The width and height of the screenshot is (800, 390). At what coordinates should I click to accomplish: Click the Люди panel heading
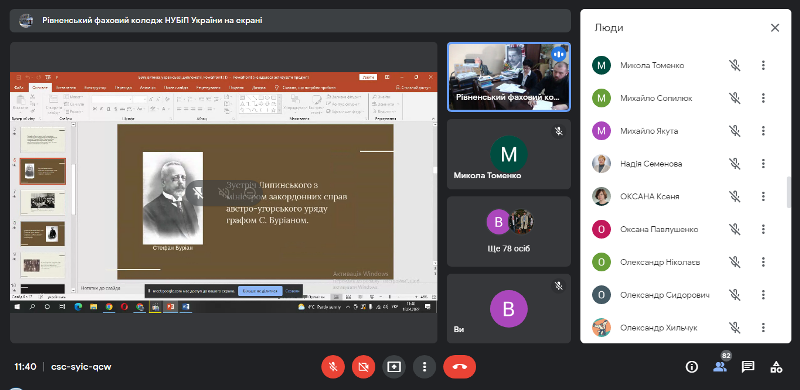(609, 28)
